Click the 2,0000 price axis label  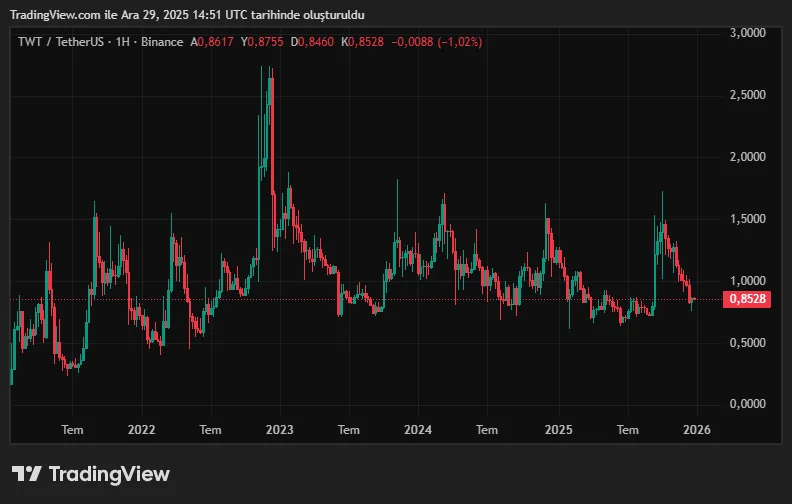pos(746,157)
